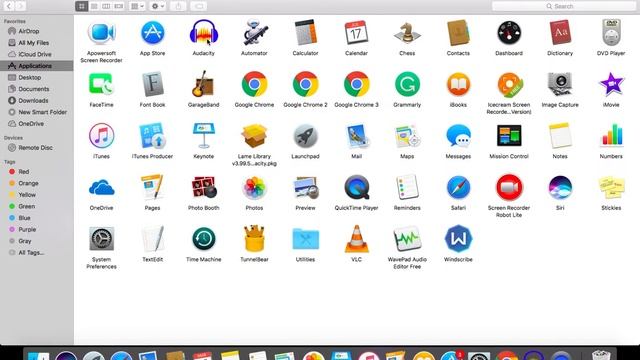Open System Preferences app
This screenshot has width=640, height=360.
(x=101, y=239)
